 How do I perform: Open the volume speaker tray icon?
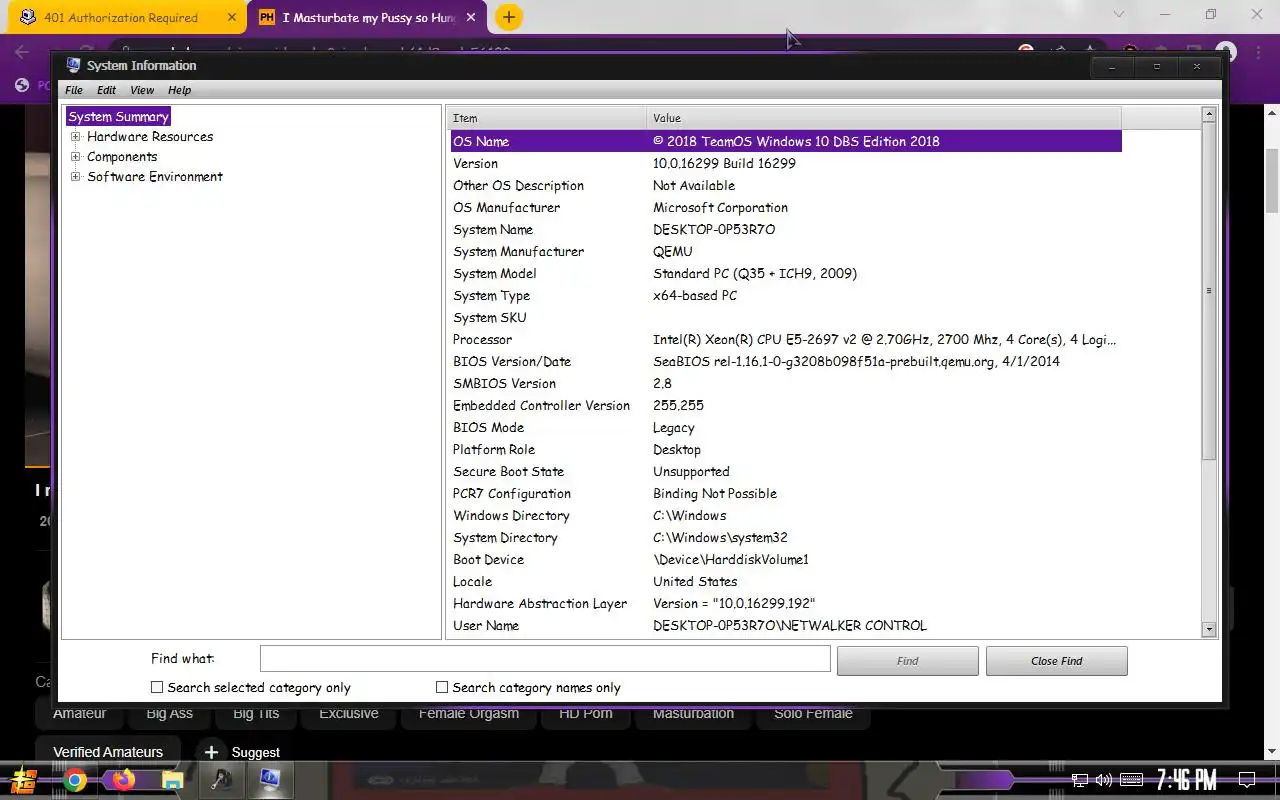pyautogui.click(x=1104, y=780)
